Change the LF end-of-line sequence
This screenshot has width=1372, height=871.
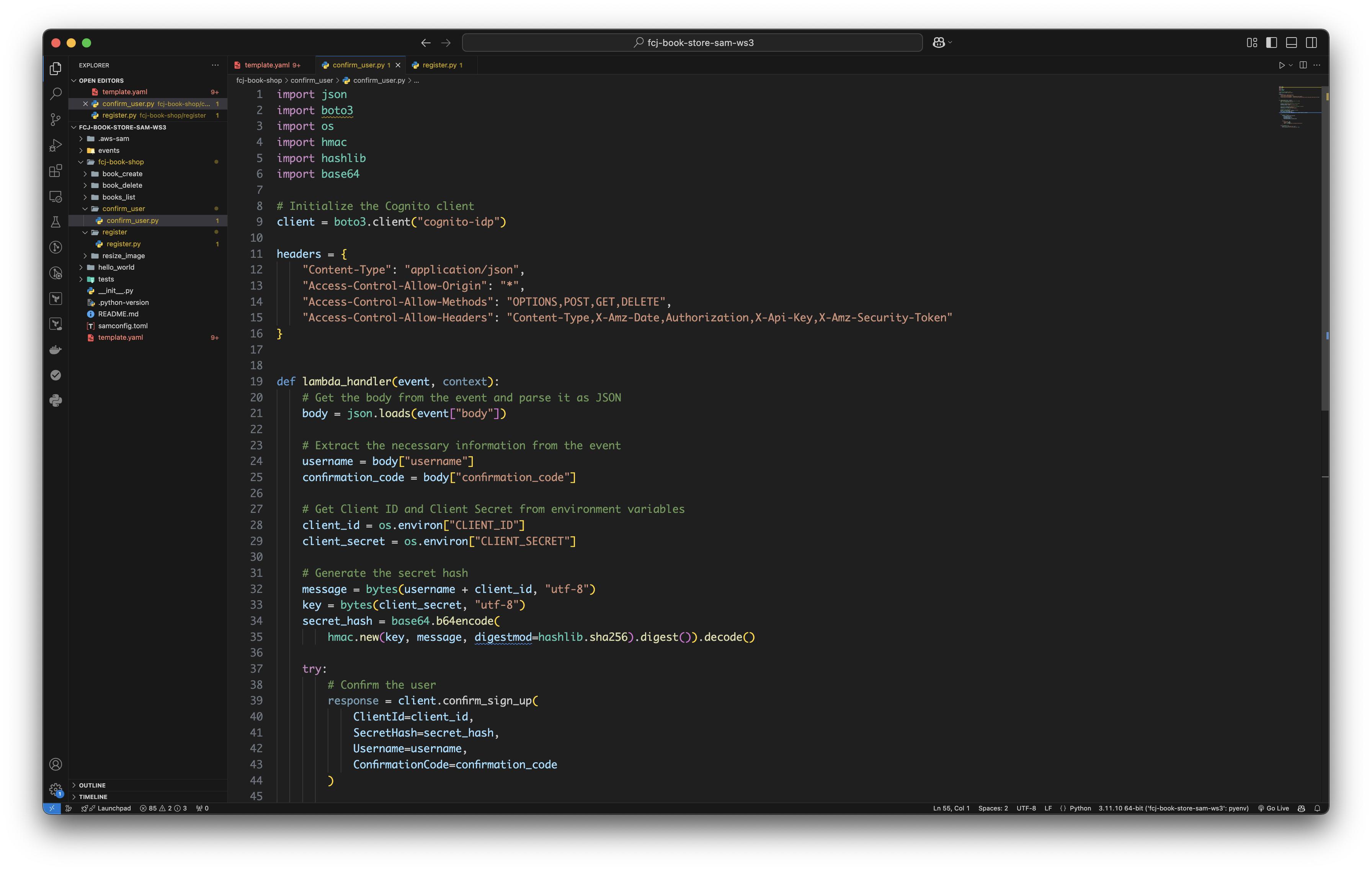click(1048, 808)
